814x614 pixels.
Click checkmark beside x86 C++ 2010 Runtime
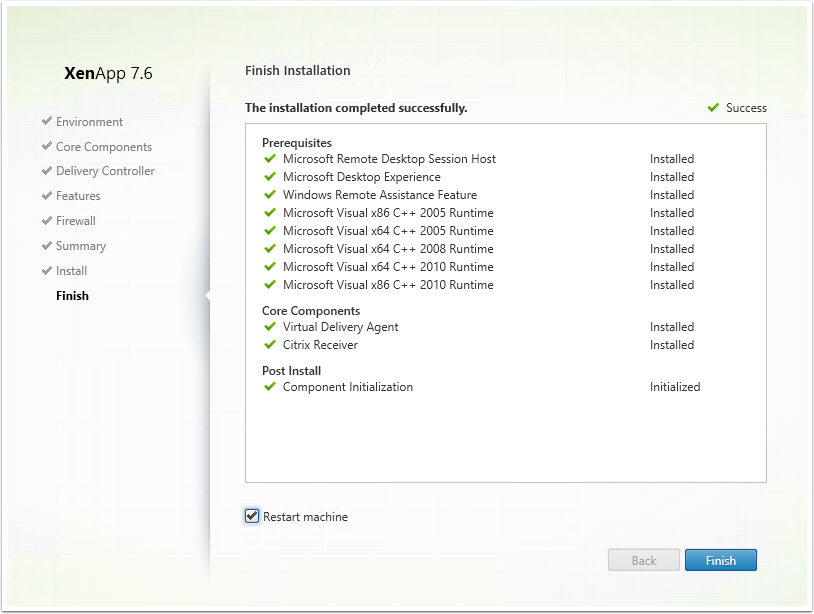click(x=270, y=284)
